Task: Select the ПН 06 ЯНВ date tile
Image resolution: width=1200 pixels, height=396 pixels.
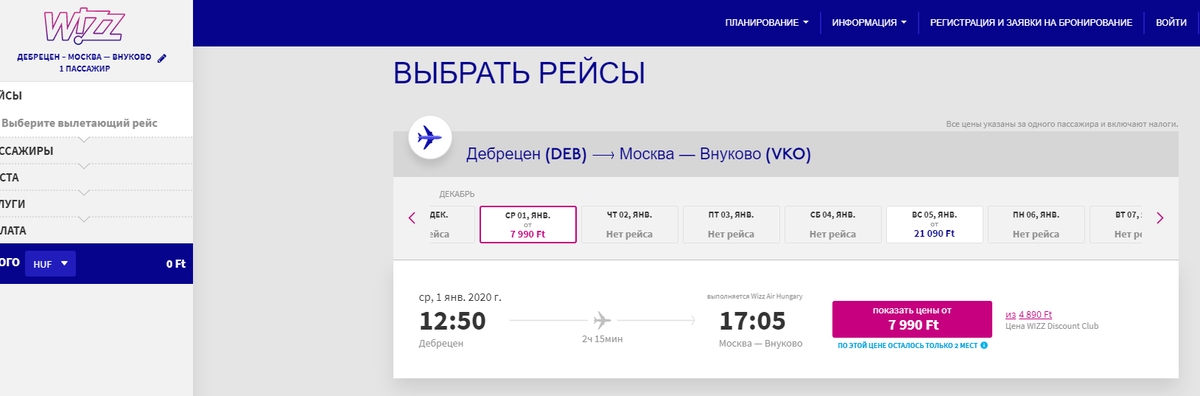Action: 1037,224
